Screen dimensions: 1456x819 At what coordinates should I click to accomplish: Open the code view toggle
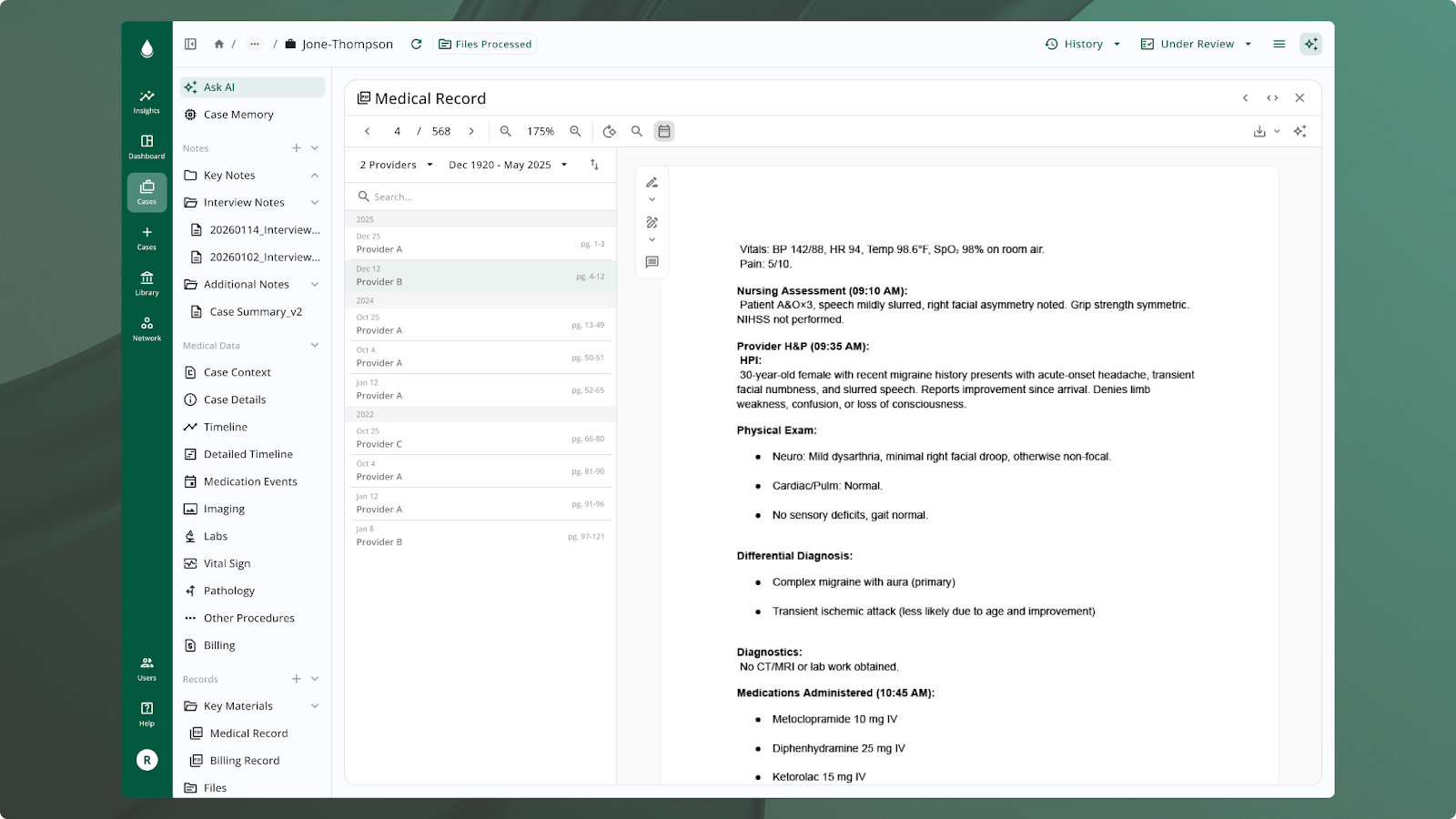tap(1272, 98)
